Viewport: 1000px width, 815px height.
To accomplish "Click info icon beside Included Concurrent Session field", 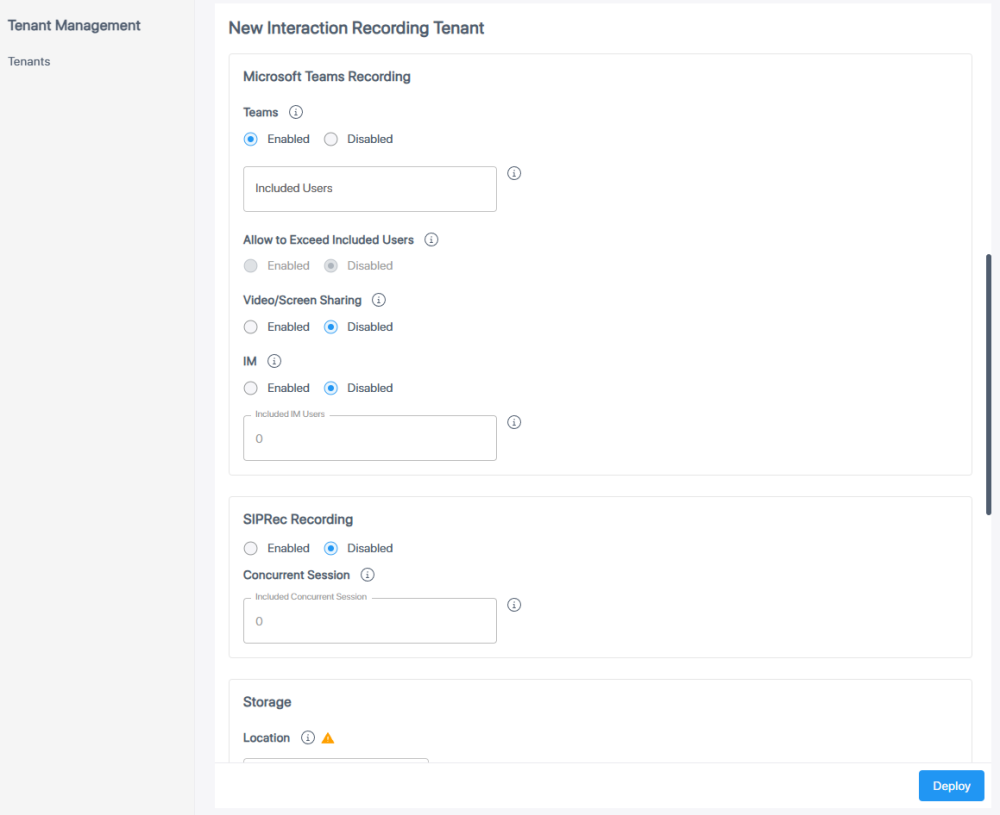I will 514,605.
